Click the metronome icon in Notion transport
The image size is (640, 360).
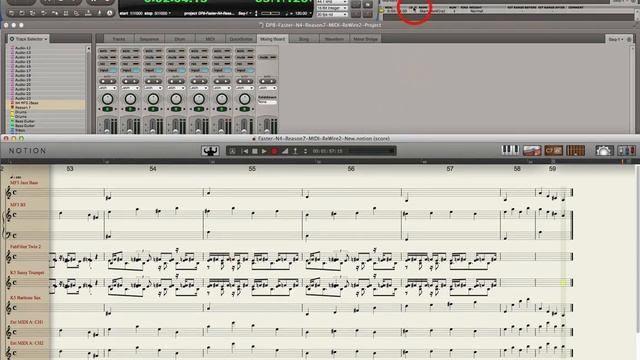point(285,151)
